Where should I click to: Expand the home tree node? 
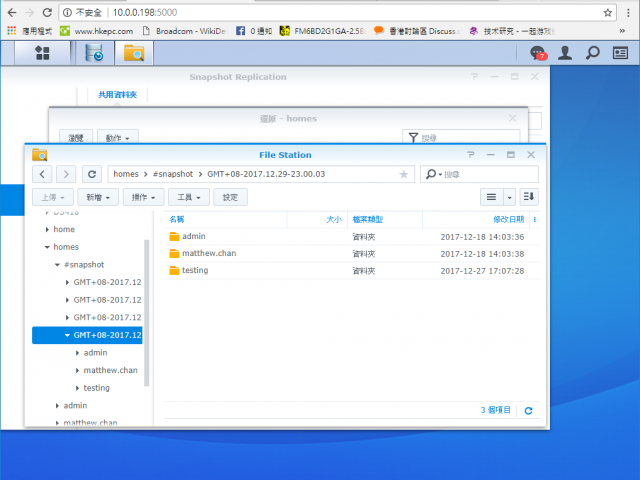47,229
